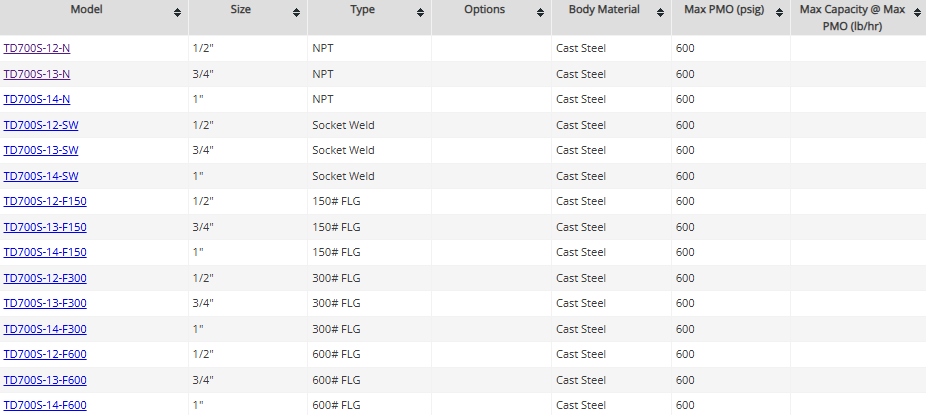Viewport: 926px width, 415px height.
Task: Select the TD700S-14-F150 model link
Action: [x=45, y=252]
